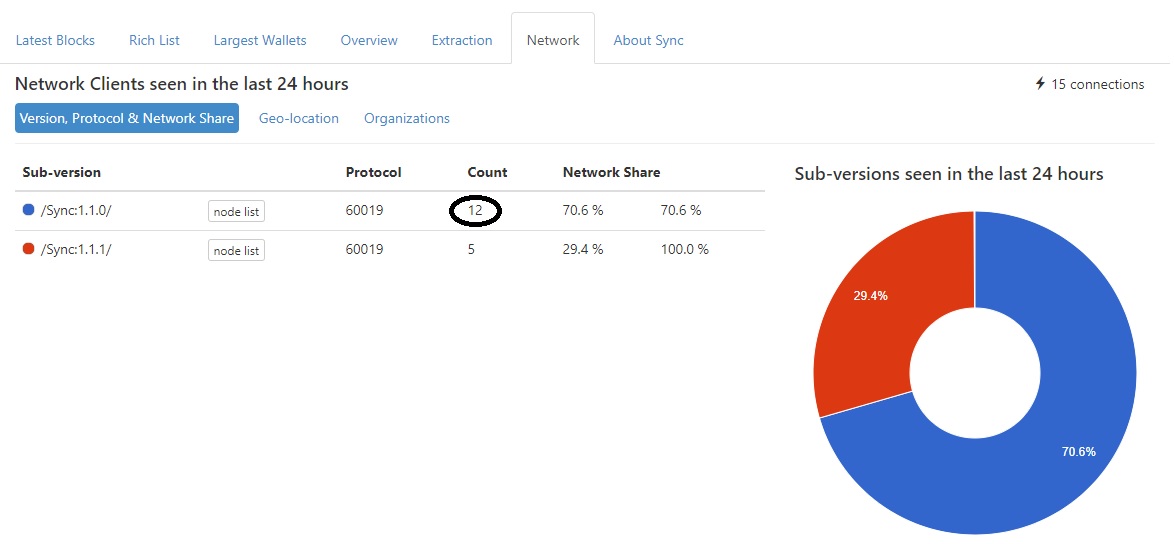
Task: Click the red dot beside /Sync:1.1.1/
Action: tap(28, 249)
